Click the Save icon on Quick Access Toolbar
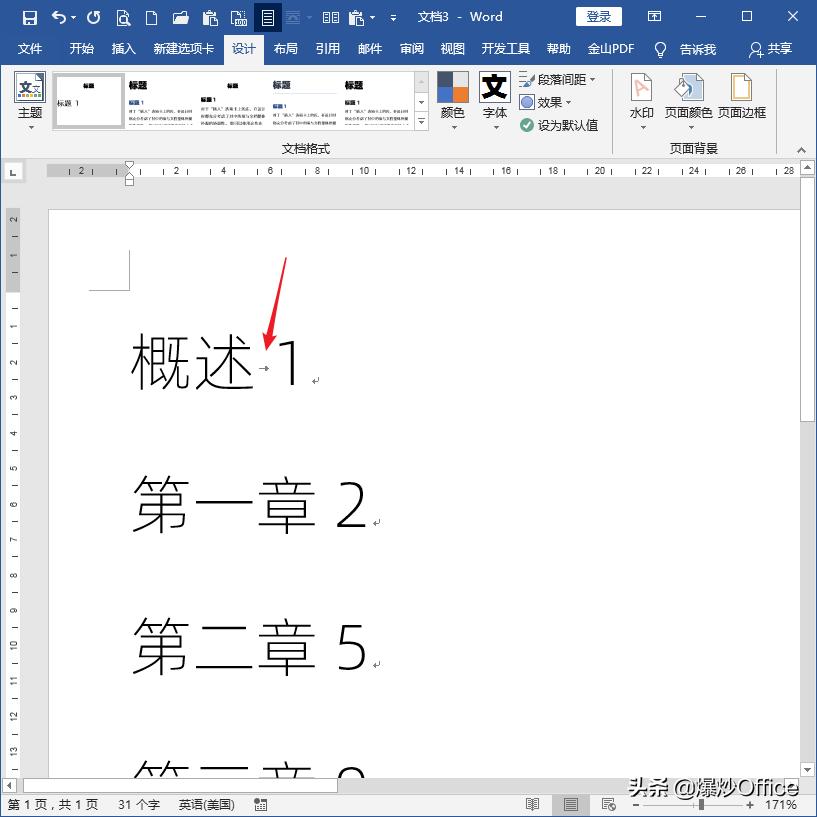Image resolution: width=817 pixels, height=817 pixels. (28, 16)
